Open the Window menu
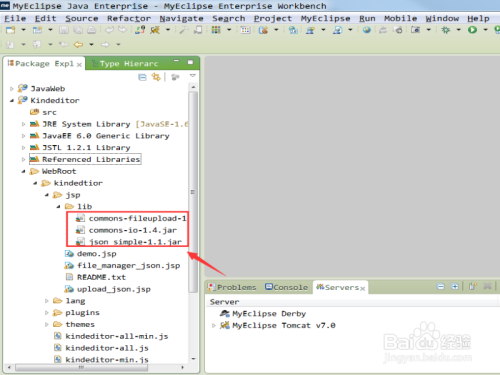Screen dimensions: 500x375 (442, 18)
